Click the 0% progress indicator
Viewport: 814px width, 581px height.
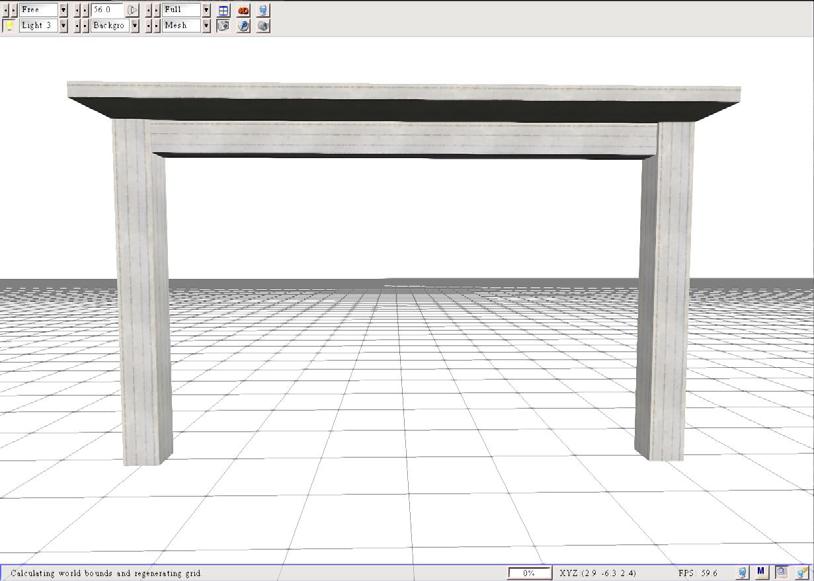tap(530, 573)
